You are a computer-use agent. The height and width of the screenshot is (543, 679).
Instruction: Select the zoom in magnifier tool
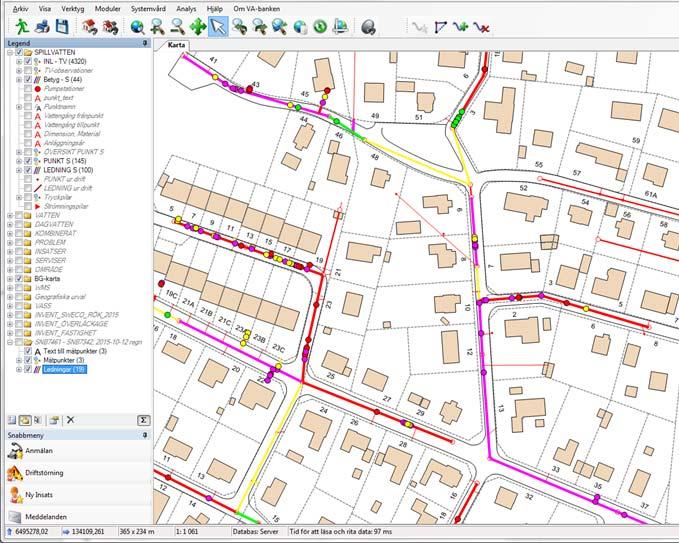click(157, 27)
